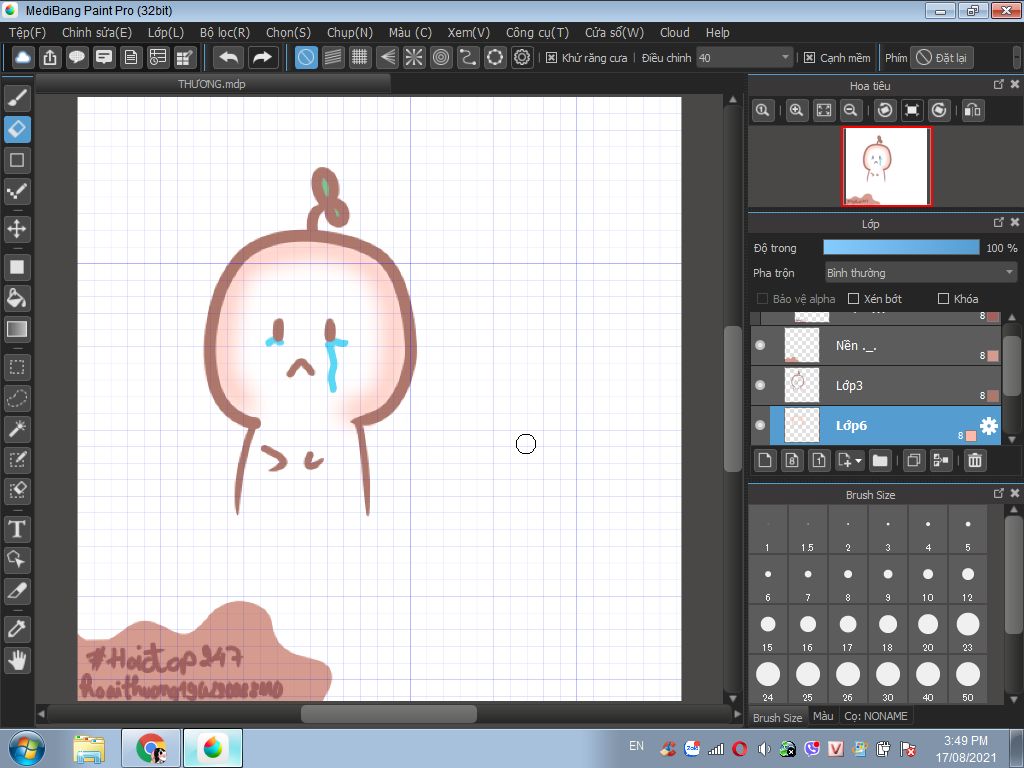Viewport: 1024px width, 768px height.
Task: Click the Lớp6 layer color swatch
Action: (x=971, y=436)
